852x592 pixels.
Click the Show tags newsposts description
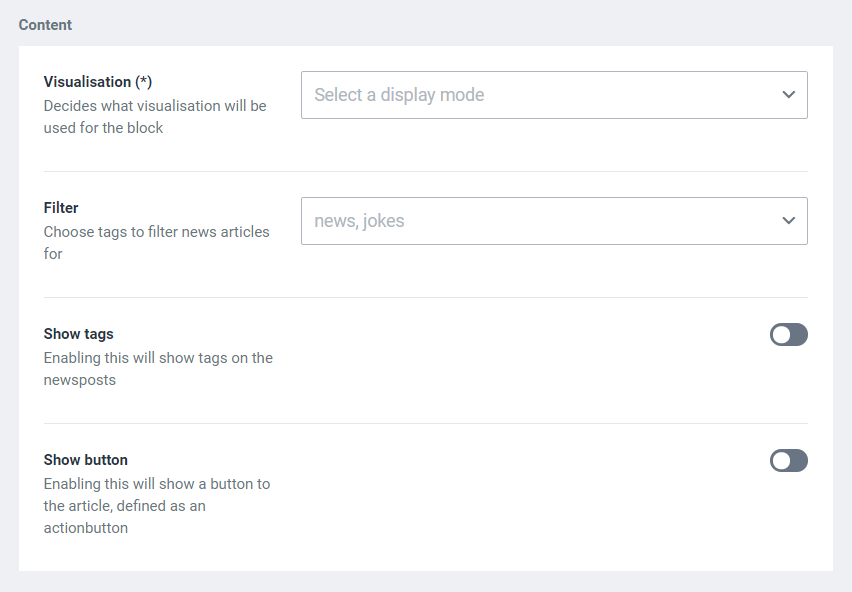click(x=158, y=368)
